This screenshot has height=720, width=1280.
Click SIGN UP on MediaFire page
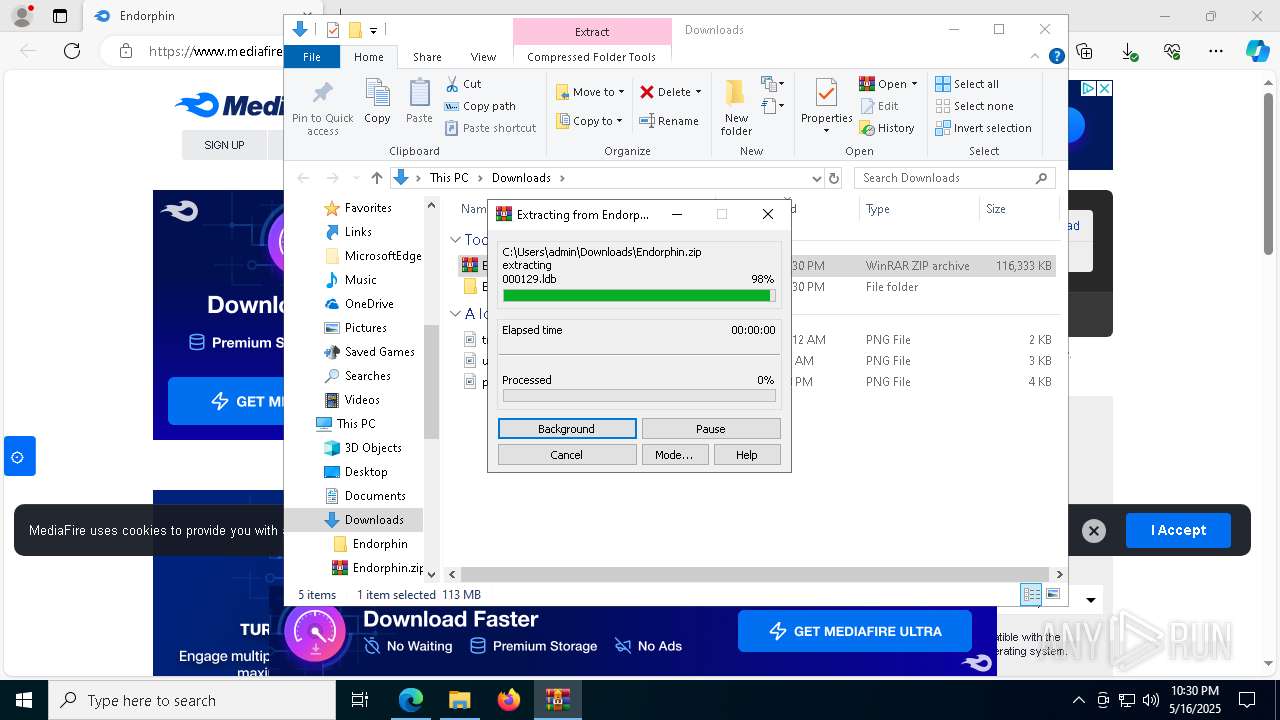[224, 145]
